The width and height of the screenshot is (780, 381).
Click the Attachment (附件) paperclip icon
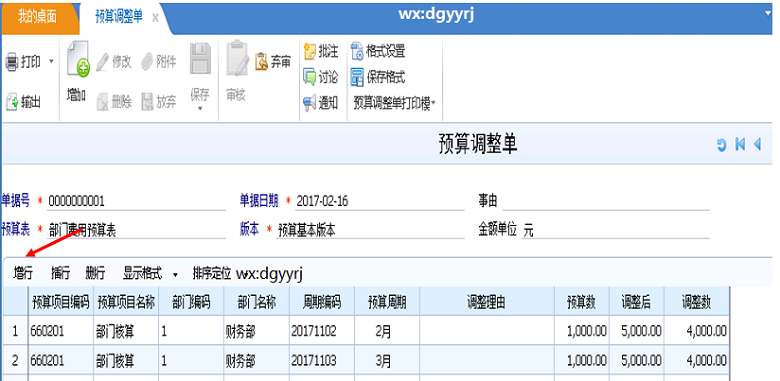[147, 62]
